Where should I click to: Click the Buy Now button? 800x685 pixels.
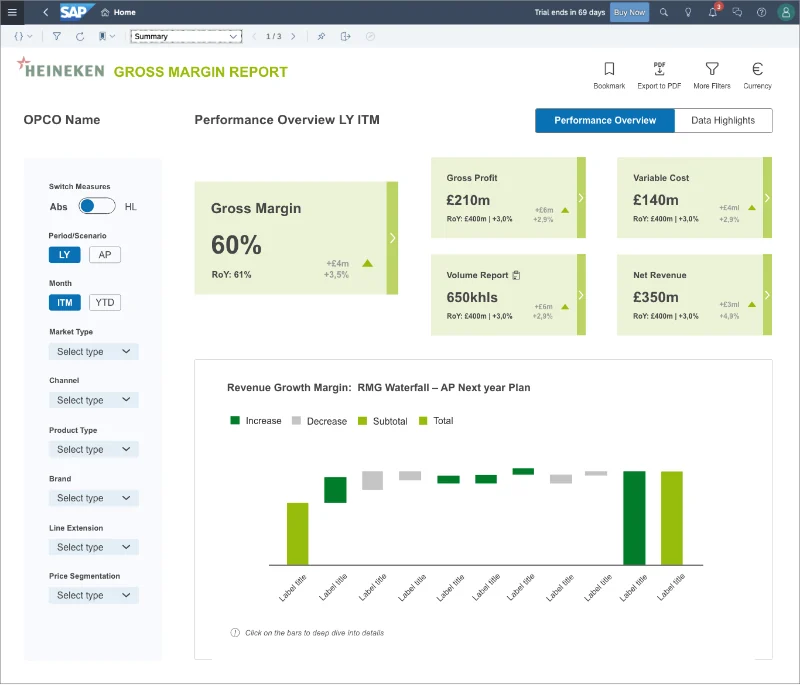click(630, 12)
